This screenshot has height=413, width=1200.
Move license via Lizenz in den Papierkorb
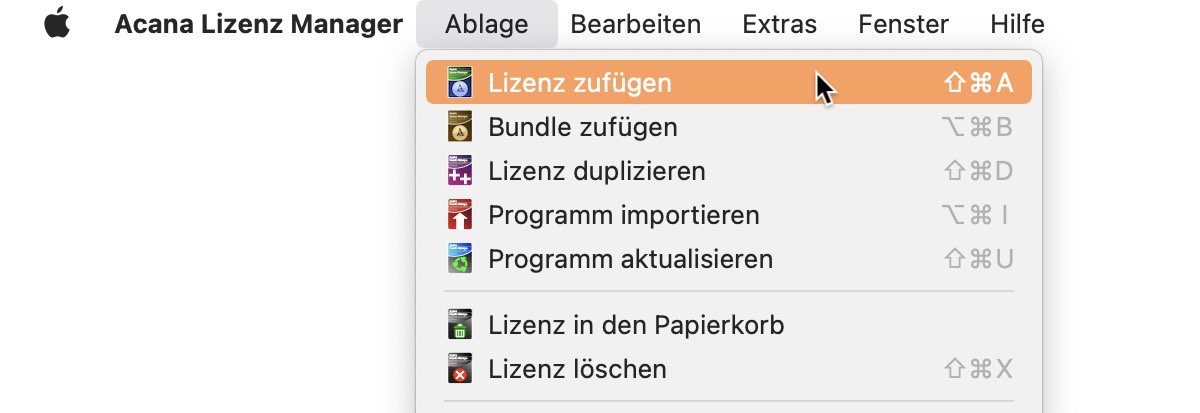(x=729, y=325)
